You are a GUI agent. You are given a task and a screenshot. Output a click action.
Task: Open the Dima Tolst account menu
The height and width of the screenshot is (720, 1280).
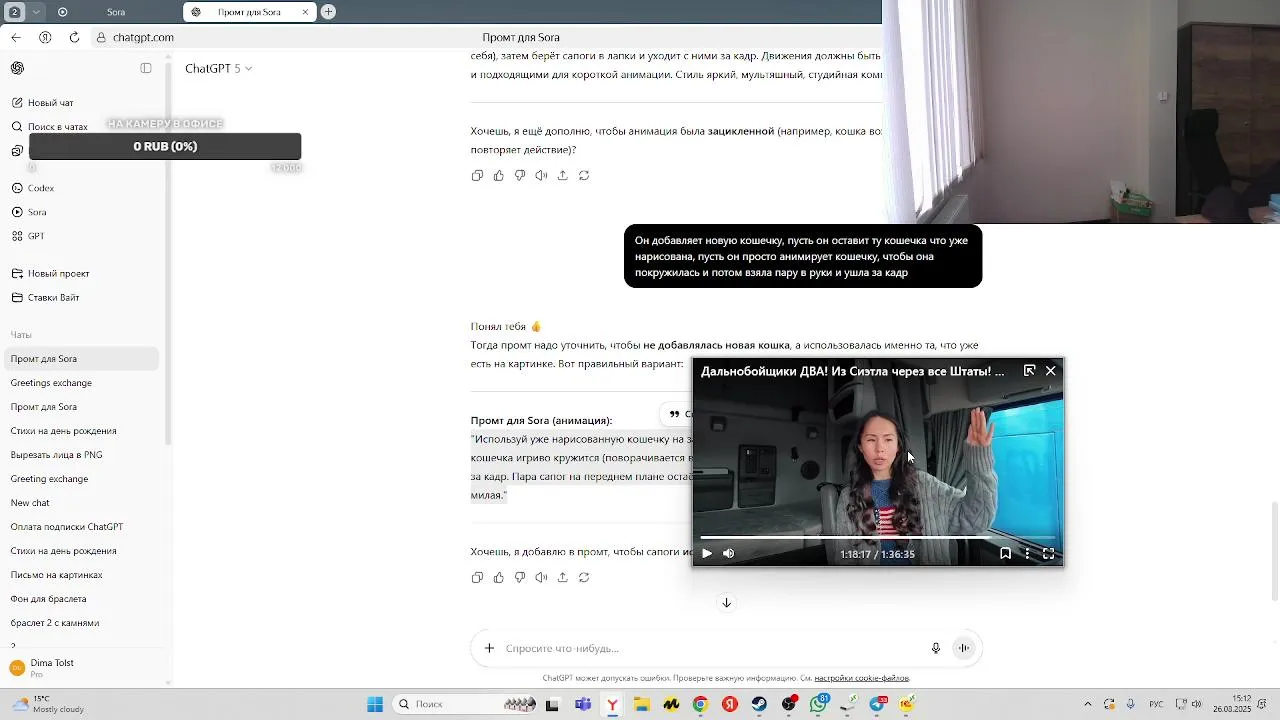[x=80, y=668]
